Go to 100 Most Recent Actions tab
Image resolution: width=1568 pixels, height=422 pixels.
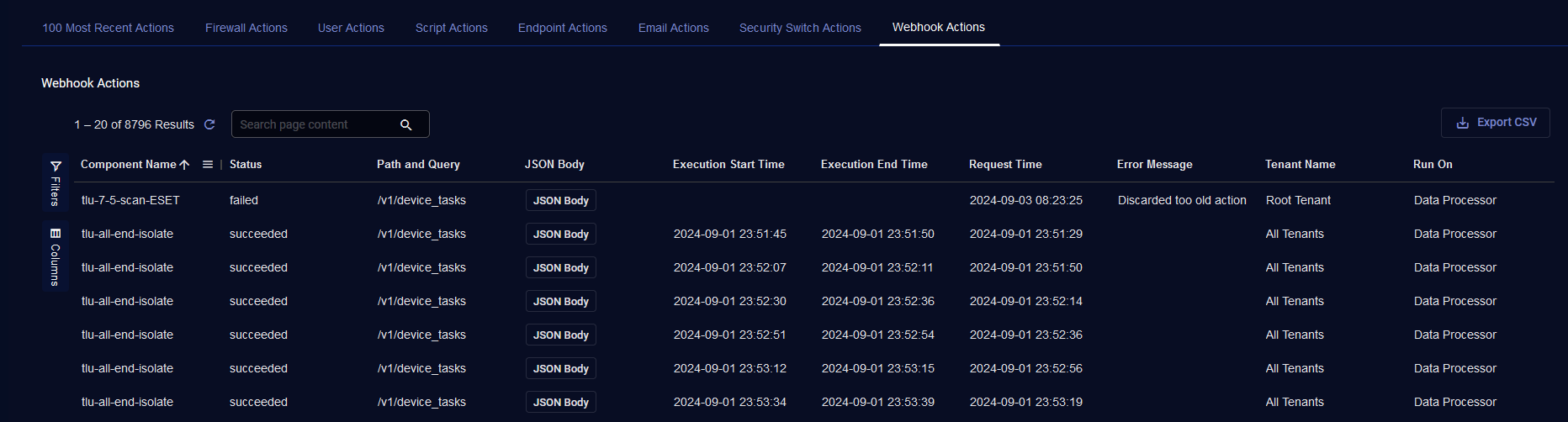108,28
